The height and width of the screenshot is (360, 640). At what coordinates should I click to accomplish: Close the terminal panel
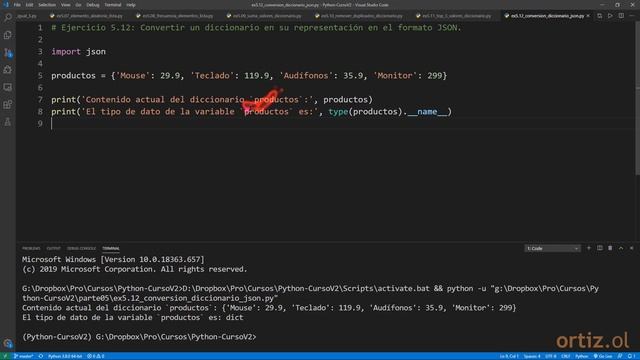point(631,248)
